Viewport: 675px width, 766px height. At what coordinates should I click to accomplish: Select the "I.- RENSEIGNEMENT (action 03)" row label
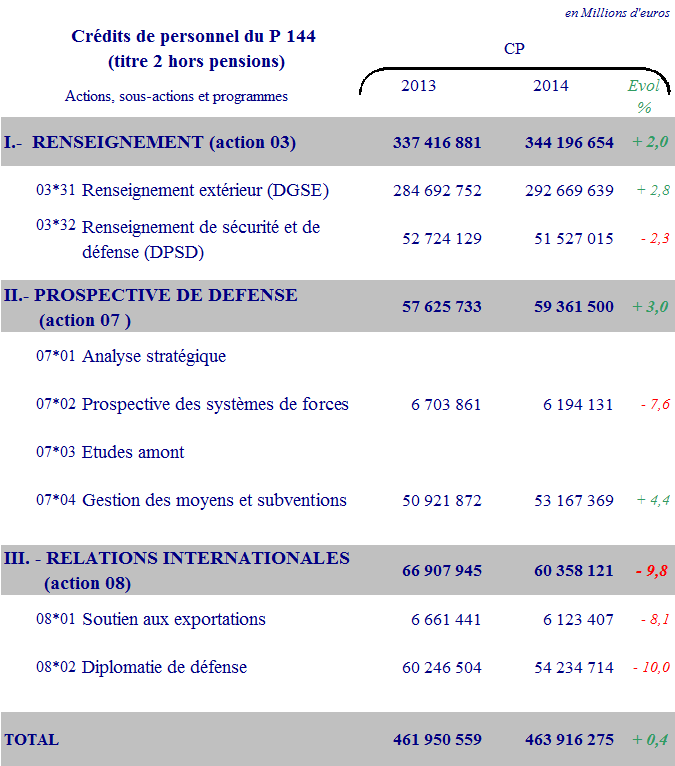[150, 143]
